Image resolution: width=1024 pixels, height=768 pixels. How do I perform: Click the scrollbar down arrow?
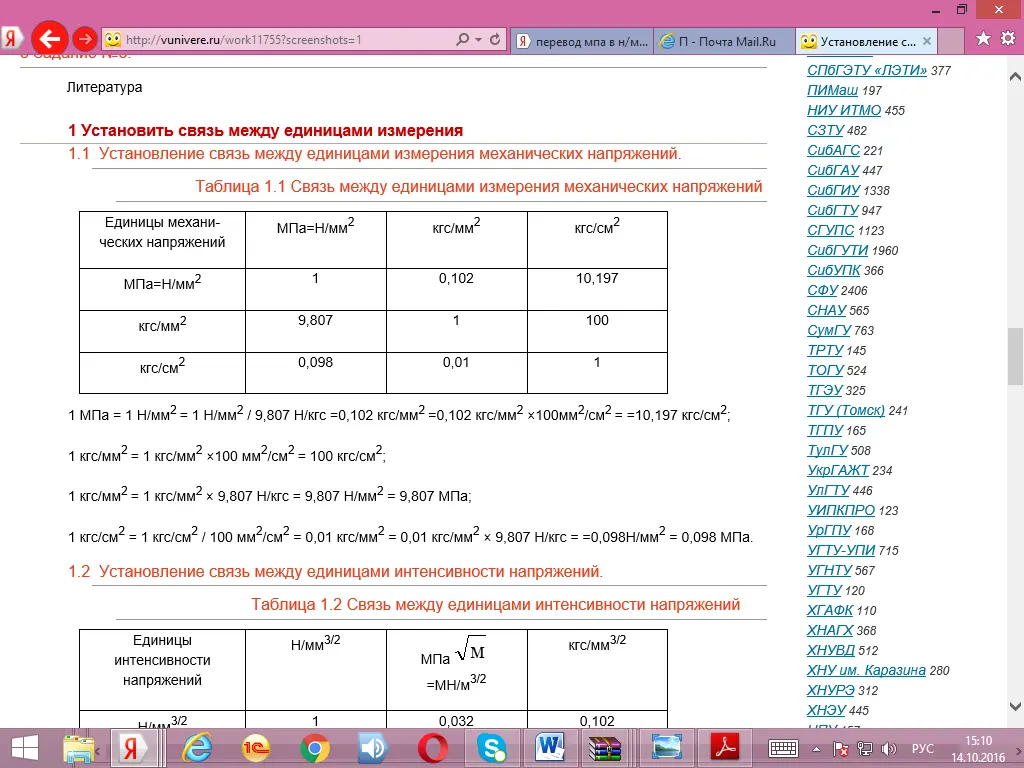[x=1015, y=705]
